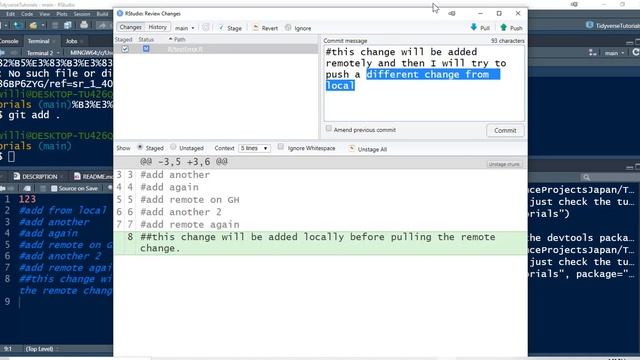The width and height of the screenshot is (640, 360).
Task: Click the README file tab icon
Action: click(x=77, y=176)
